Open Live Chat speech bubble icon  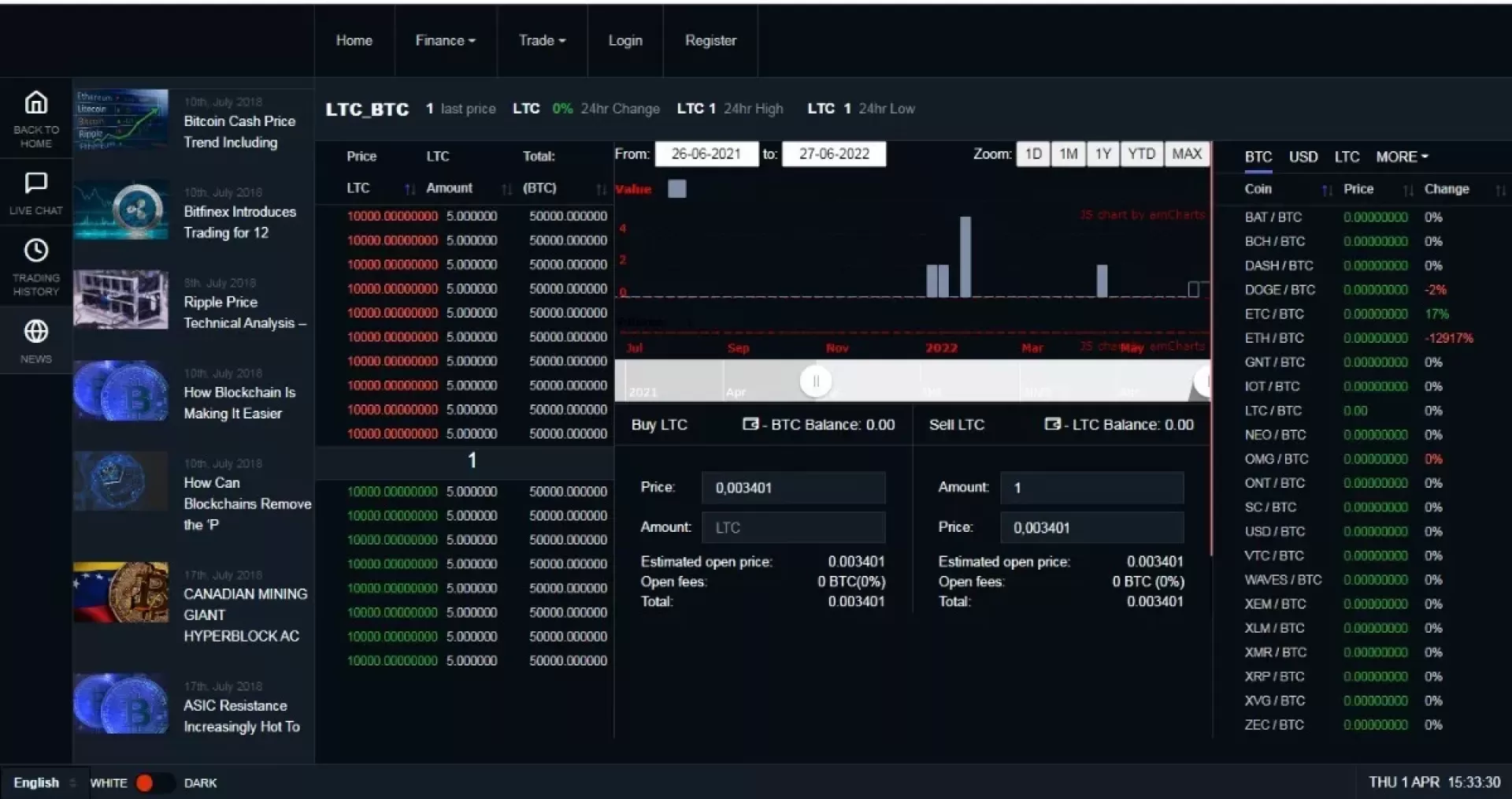pyautogui.click(x=36, y=184)
